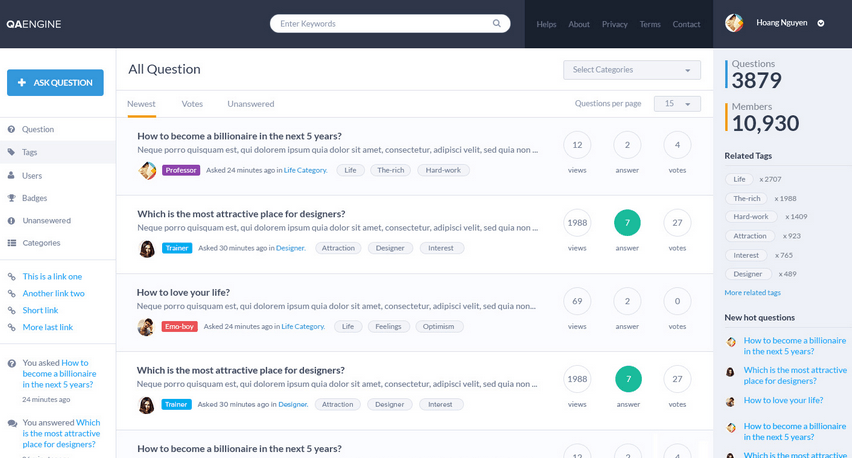
Task: Click the Categories list icon
Action: (x=11, y=243)
